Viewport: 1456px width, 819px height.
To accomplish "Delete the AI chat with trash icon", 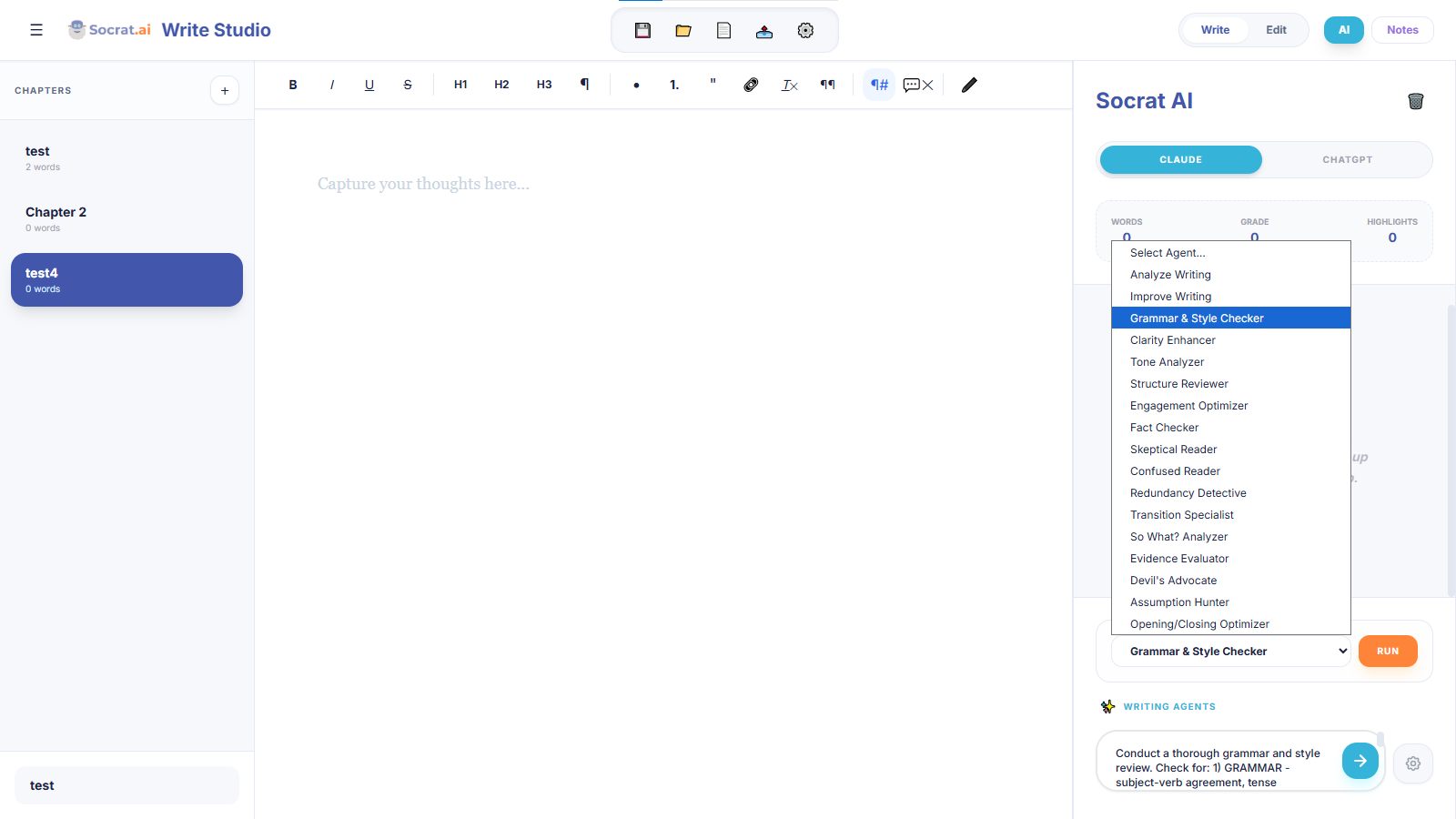I will 1415,101.
